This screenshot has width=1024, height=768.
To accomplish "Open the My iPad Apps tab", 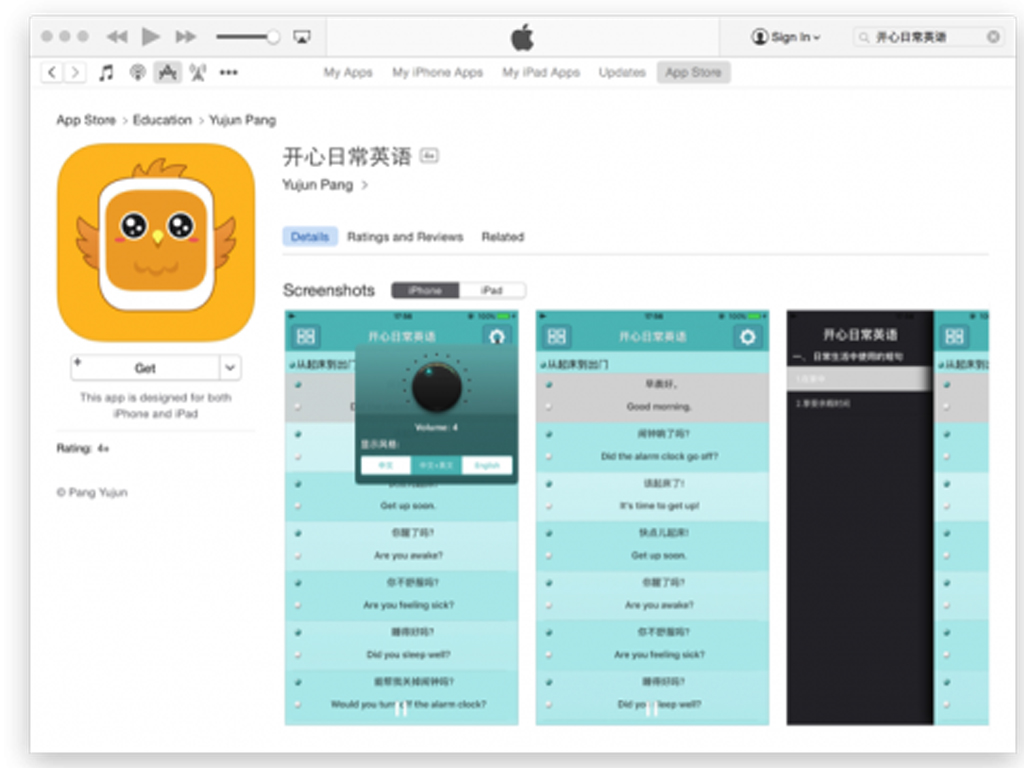I will click(541, 72).
